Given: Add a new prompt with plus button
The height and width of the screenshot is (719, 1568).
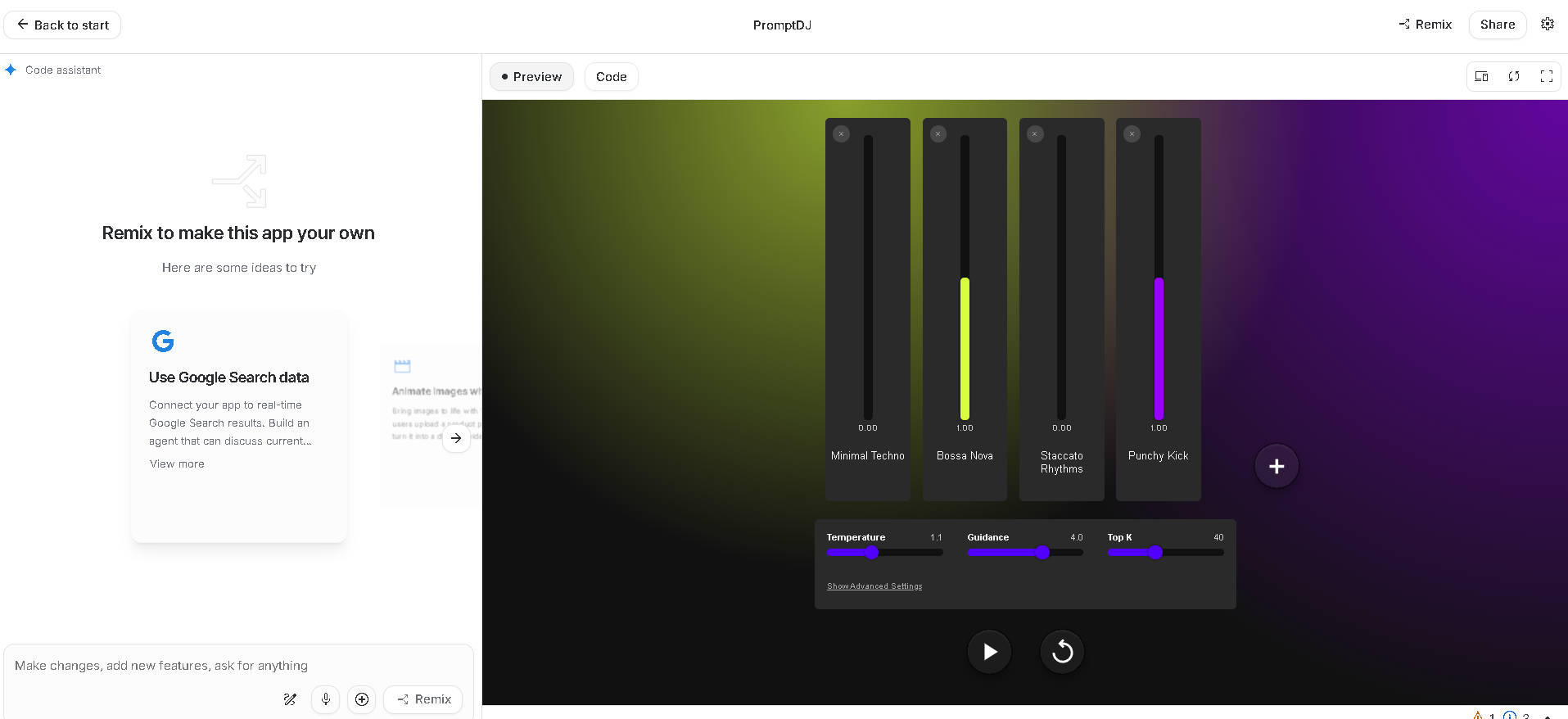Looking at the screenshot, I should [1276, 466].
